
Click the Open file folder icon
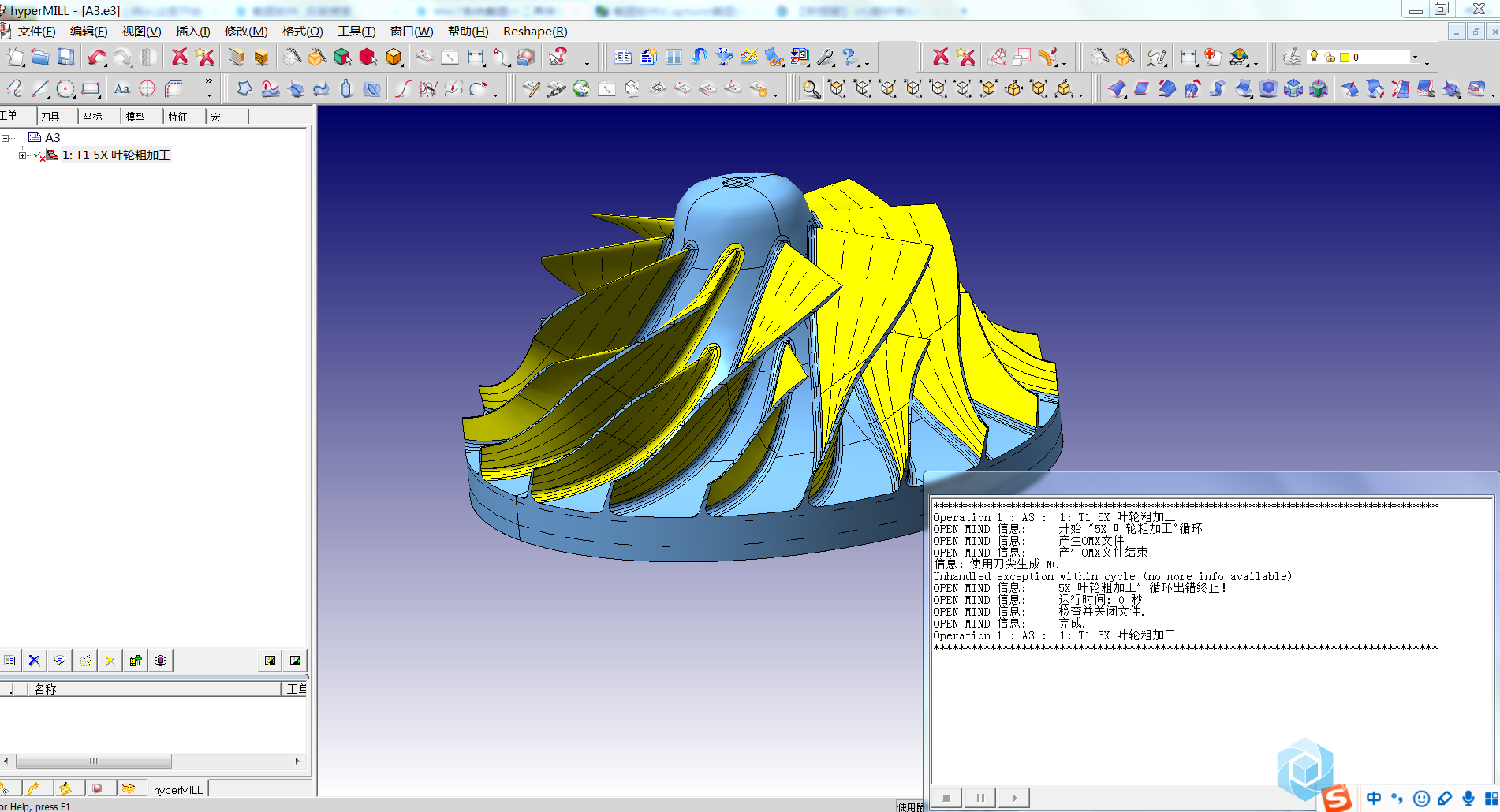(40, 57)
